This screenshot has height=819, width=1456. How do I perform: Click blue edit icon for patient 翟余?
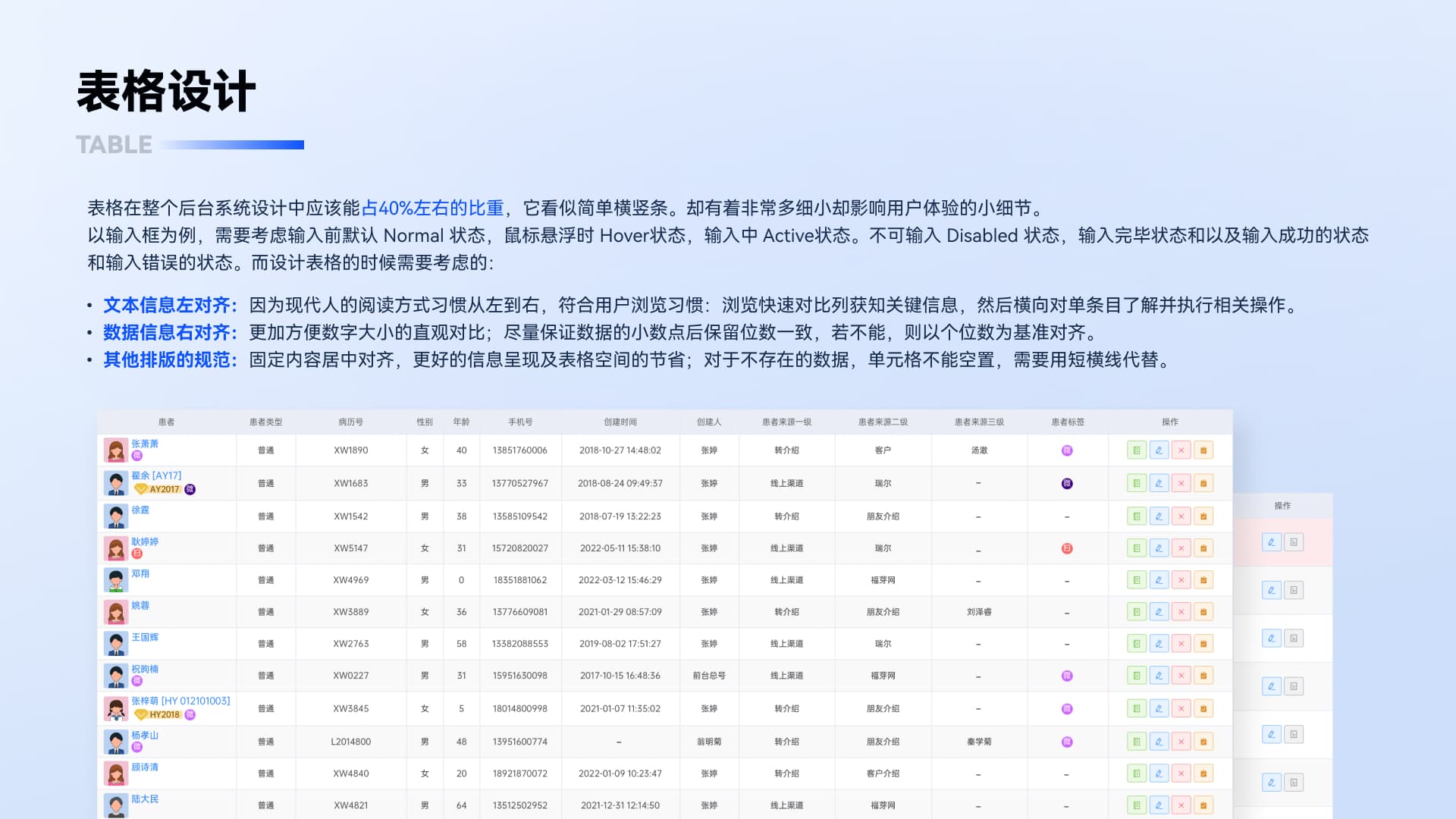click(1159, 483)
